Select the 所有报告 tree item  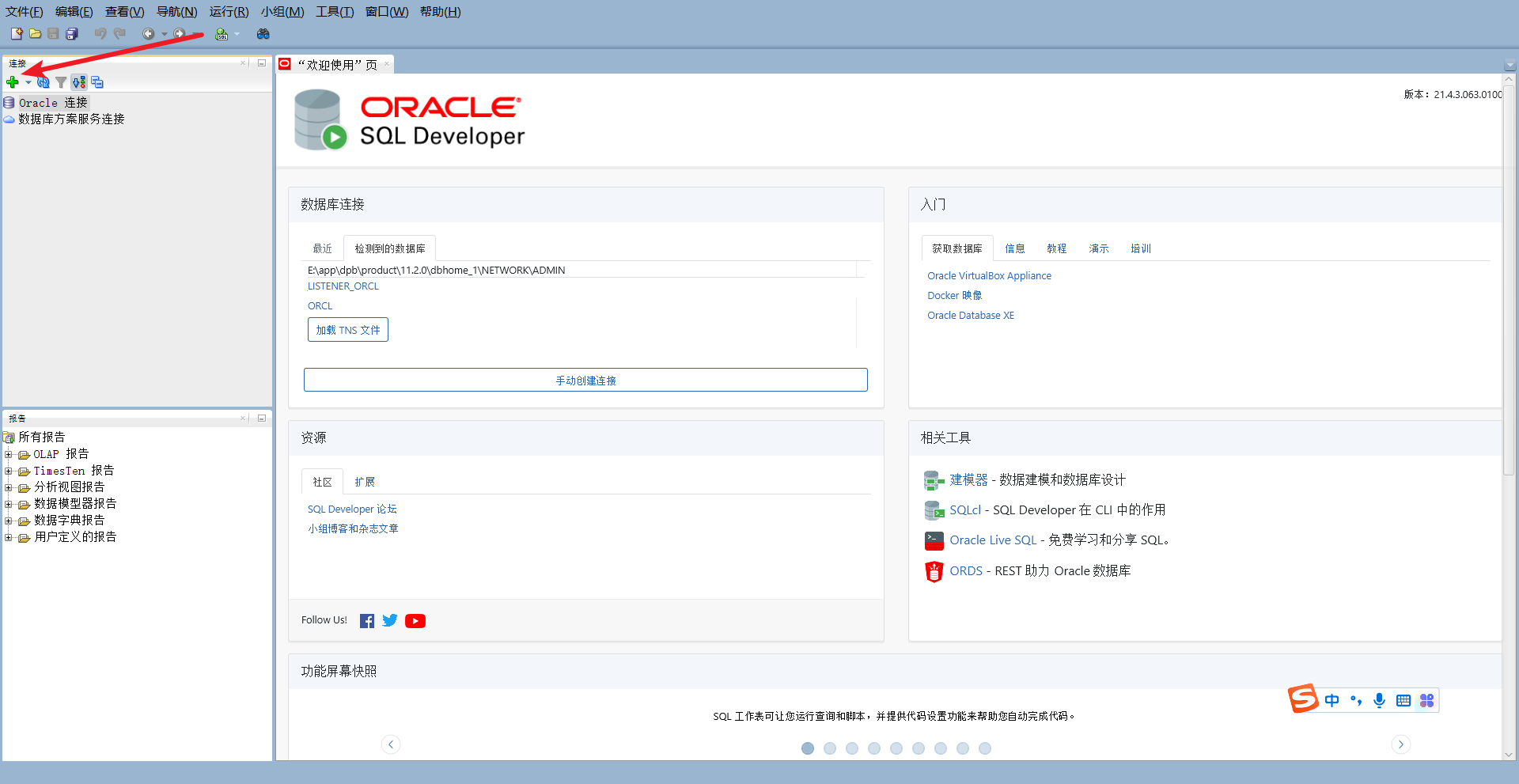42,437
